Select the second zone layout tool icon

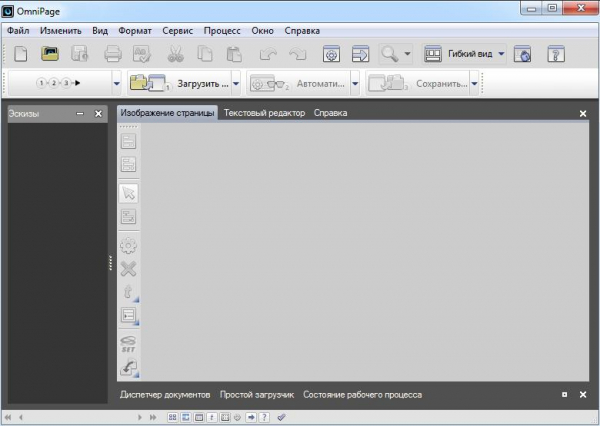128,164
